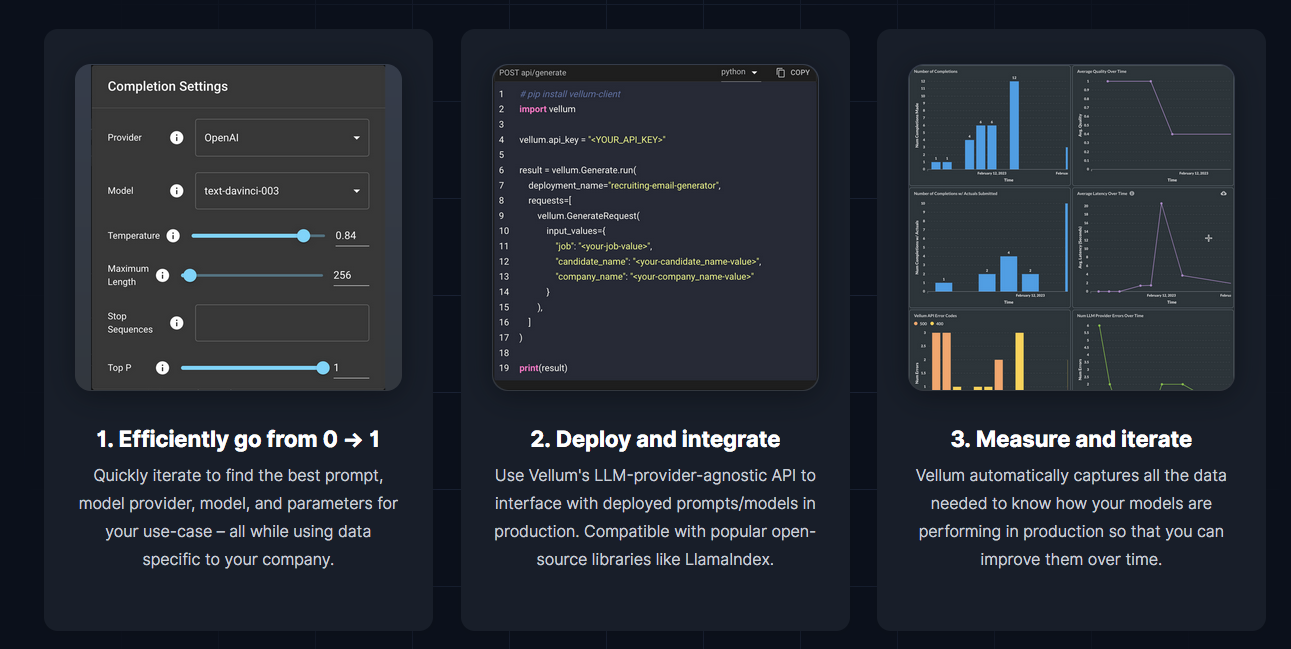Viewport: 1291px width, 649px height.
Task: Click the POST api/generate label
Action: pos(533,73)
